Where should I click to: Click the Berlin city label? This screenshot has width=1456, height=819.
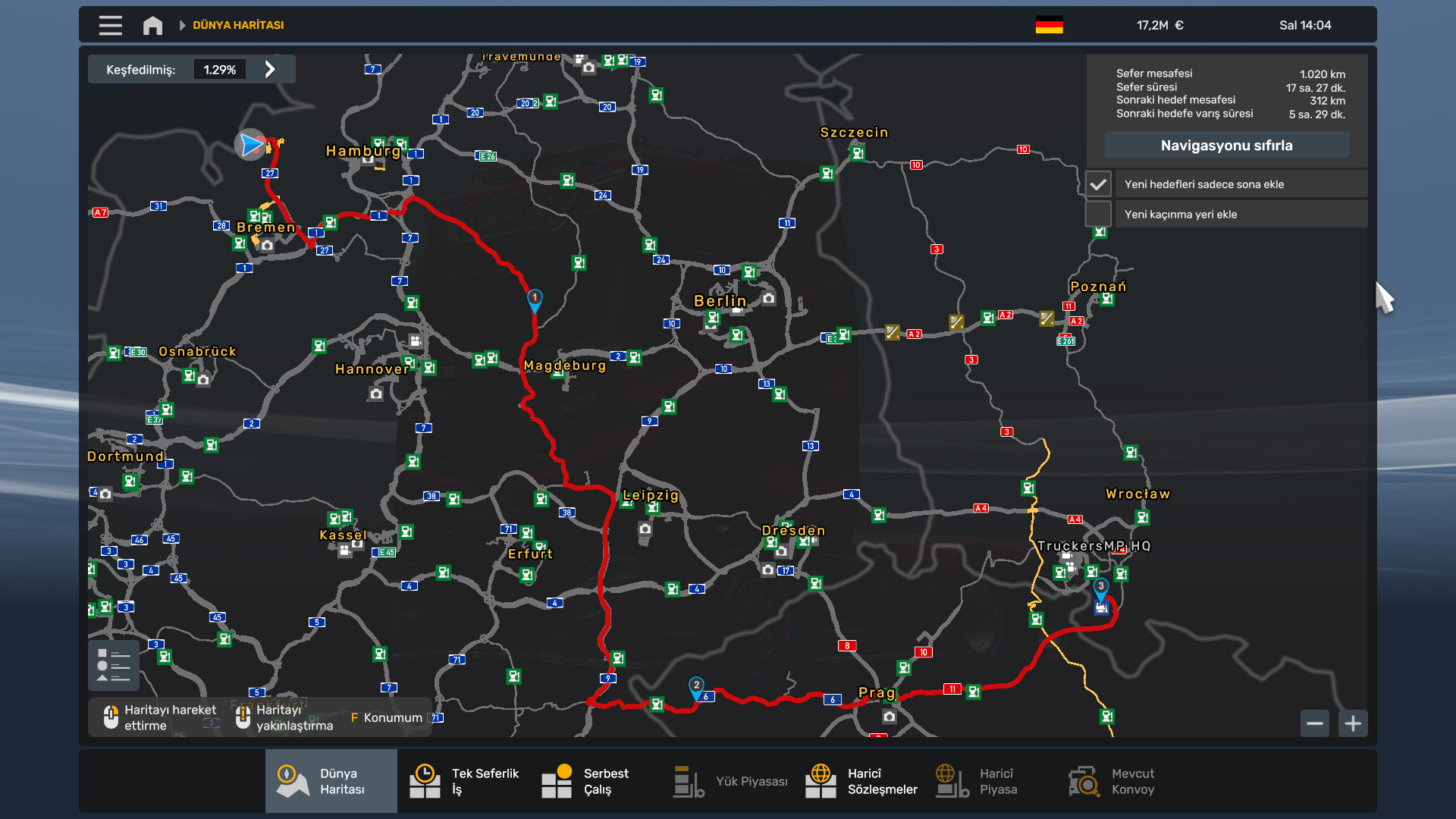click(x=720, y=301)
